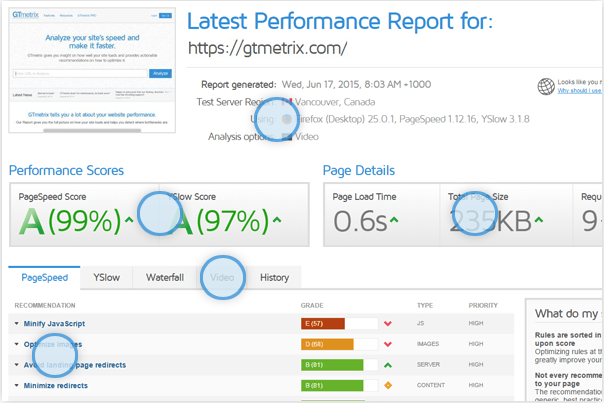Image resolution: width=604 pixels, height=403 pixels.
Task: Open the Minimize redirects link
Action: [x=55, y=386]
